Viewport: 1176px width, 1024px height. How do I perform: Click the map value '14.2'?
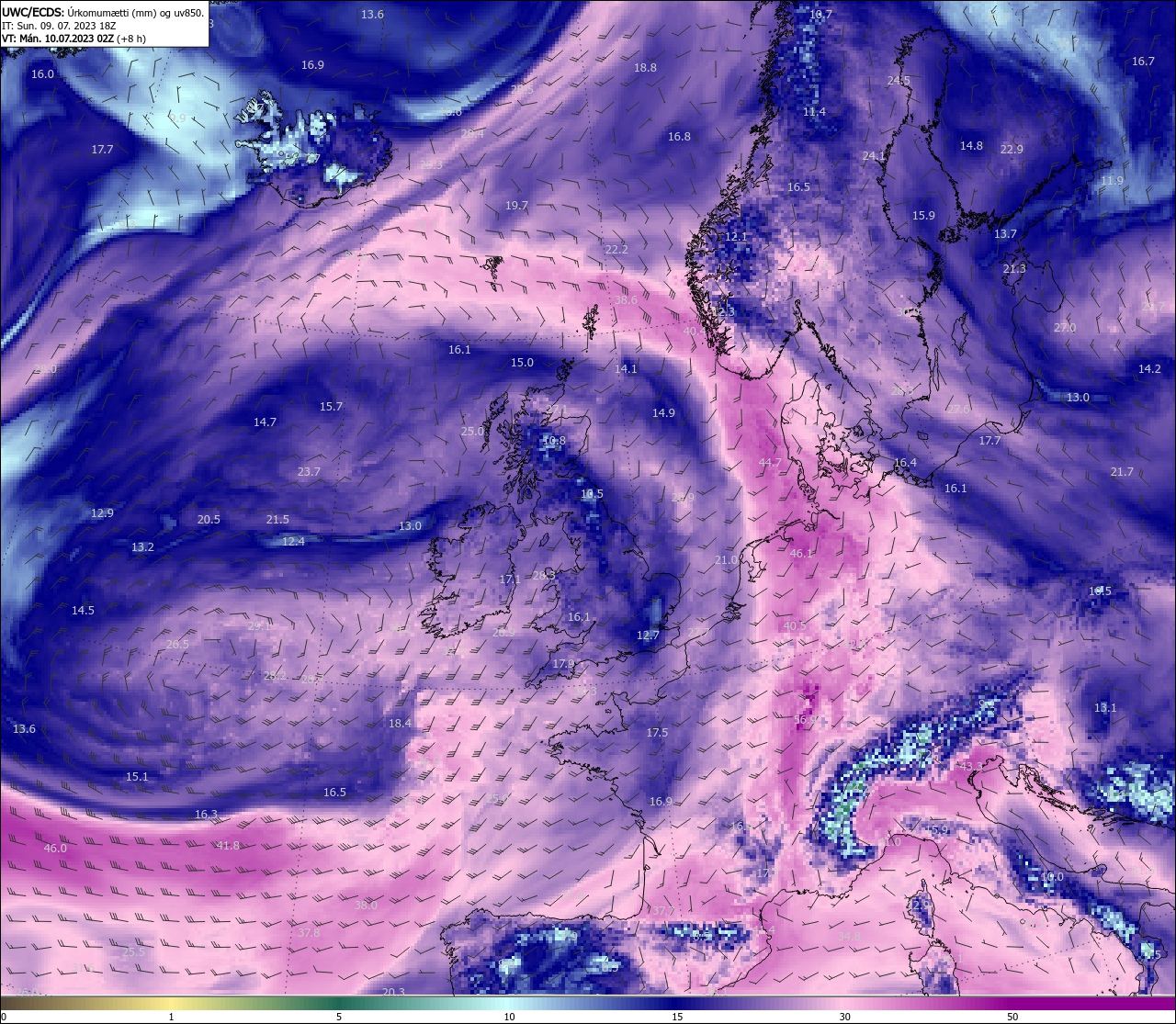pyautogui.click(x=1149, y=368)
